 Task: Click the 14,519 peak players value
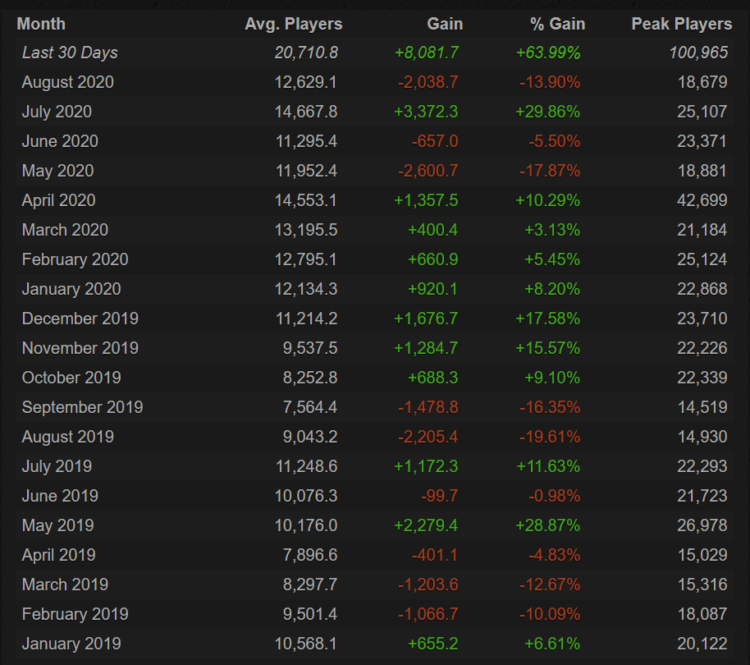click(x=703, y=408)
